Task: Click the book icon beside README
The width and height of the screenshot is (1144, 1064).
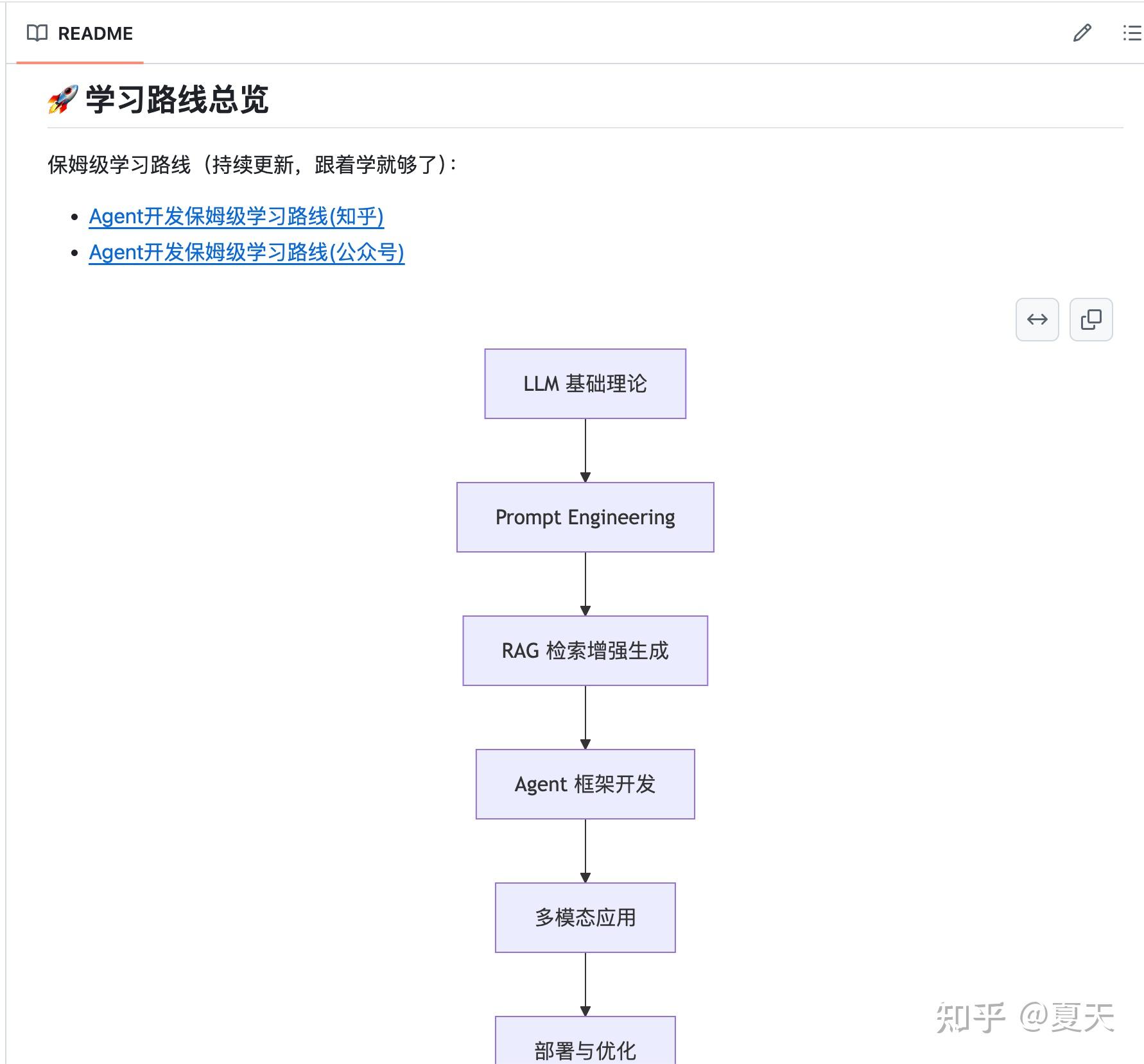Action: [x=37, y=33]
